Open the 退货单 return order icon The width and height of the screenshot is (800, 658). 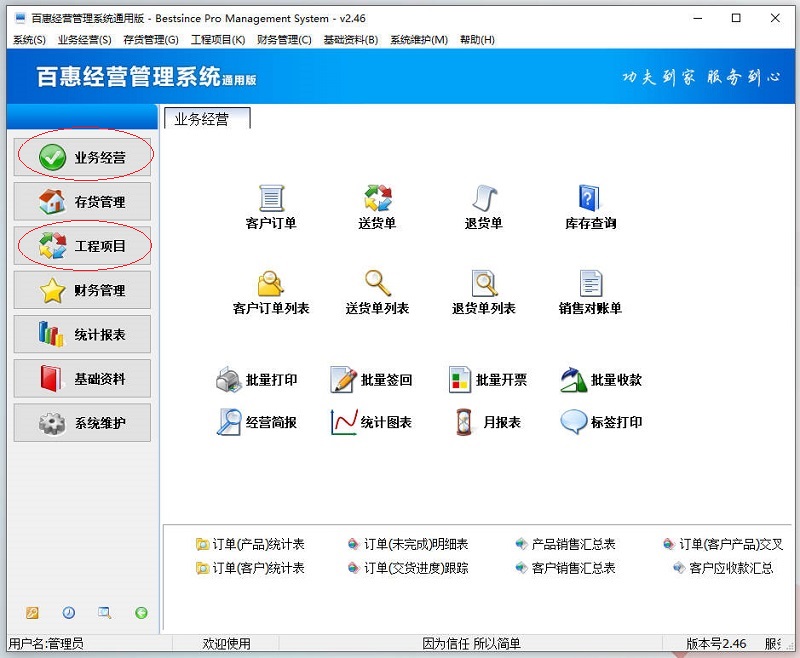(x=484, y=205)
